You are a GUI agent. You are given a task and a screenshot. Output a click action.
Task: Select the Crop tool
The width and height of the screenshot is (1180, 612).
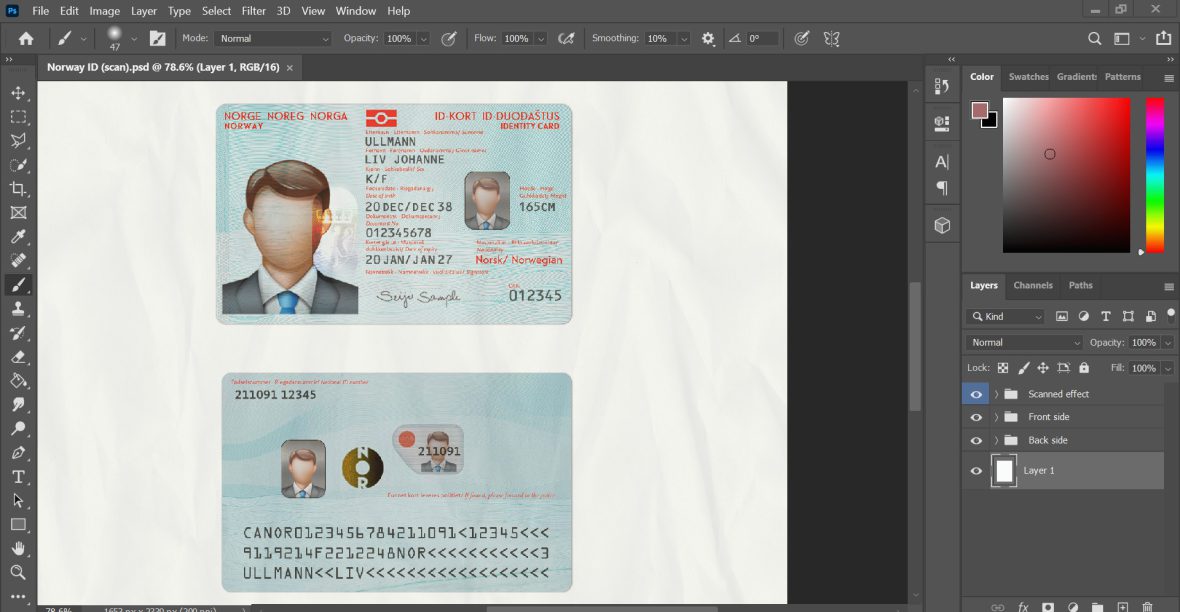coord(20,188)
